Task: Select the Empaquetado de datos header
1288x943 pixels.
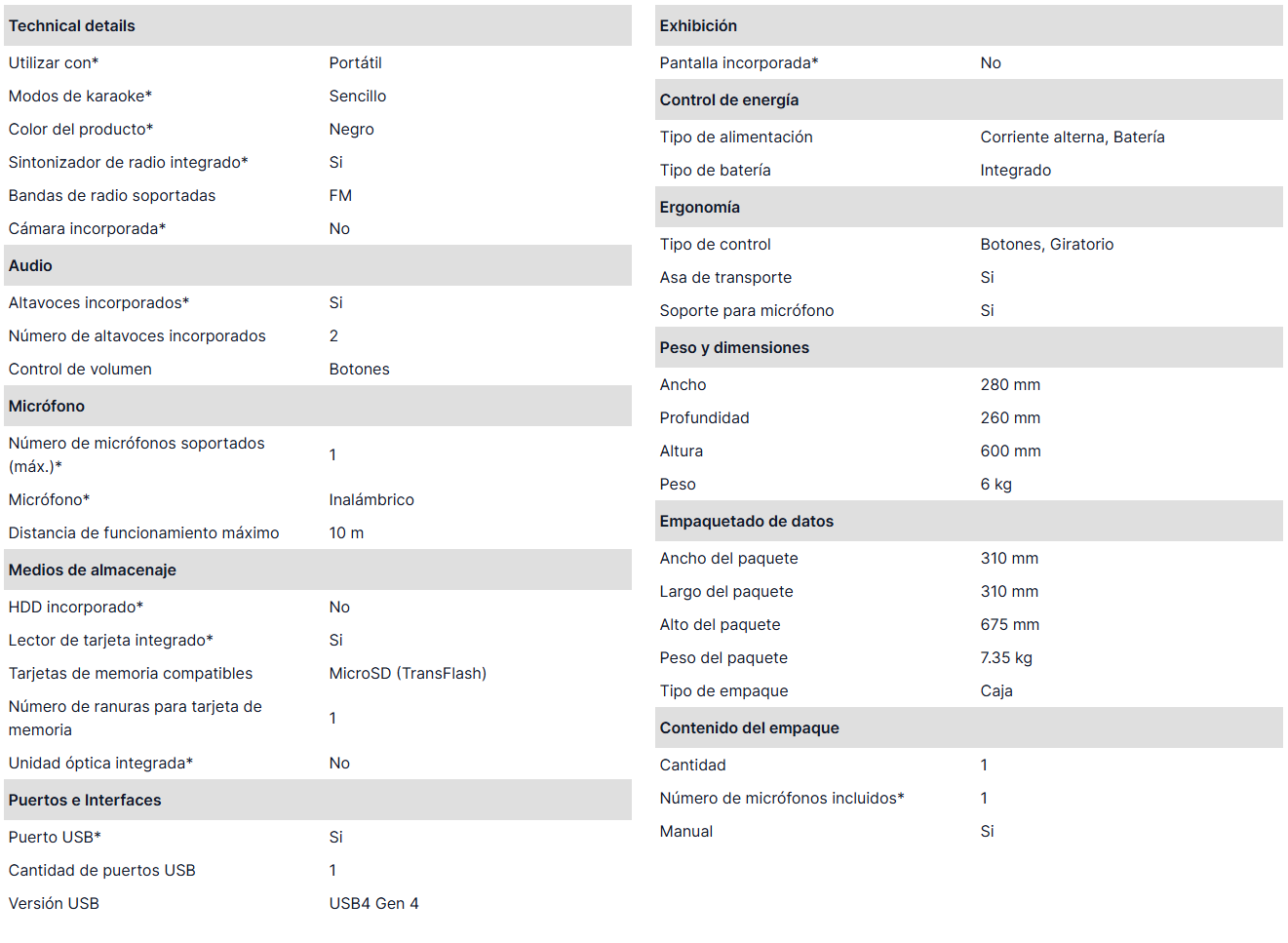Action: tap(747, 522)
